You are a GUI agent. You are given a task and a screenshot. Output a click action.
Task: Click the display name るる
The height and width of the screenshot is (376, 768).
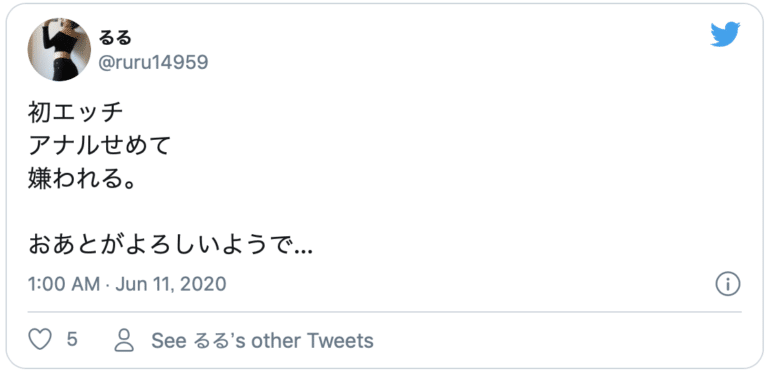[x=116, y=37]
